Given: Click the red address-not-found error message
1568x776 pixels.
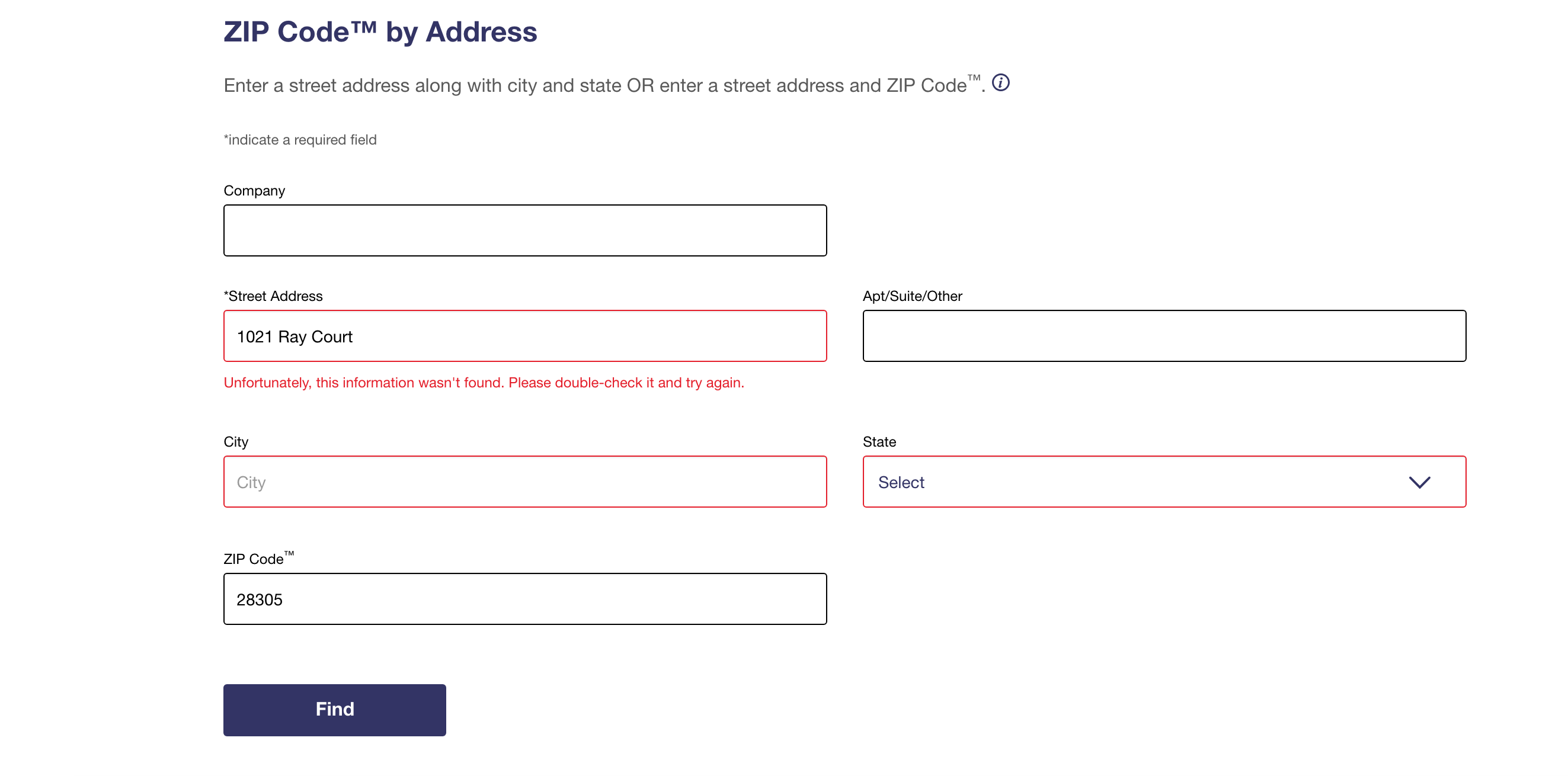Looking at the screenshot, I should pos(484,383).
